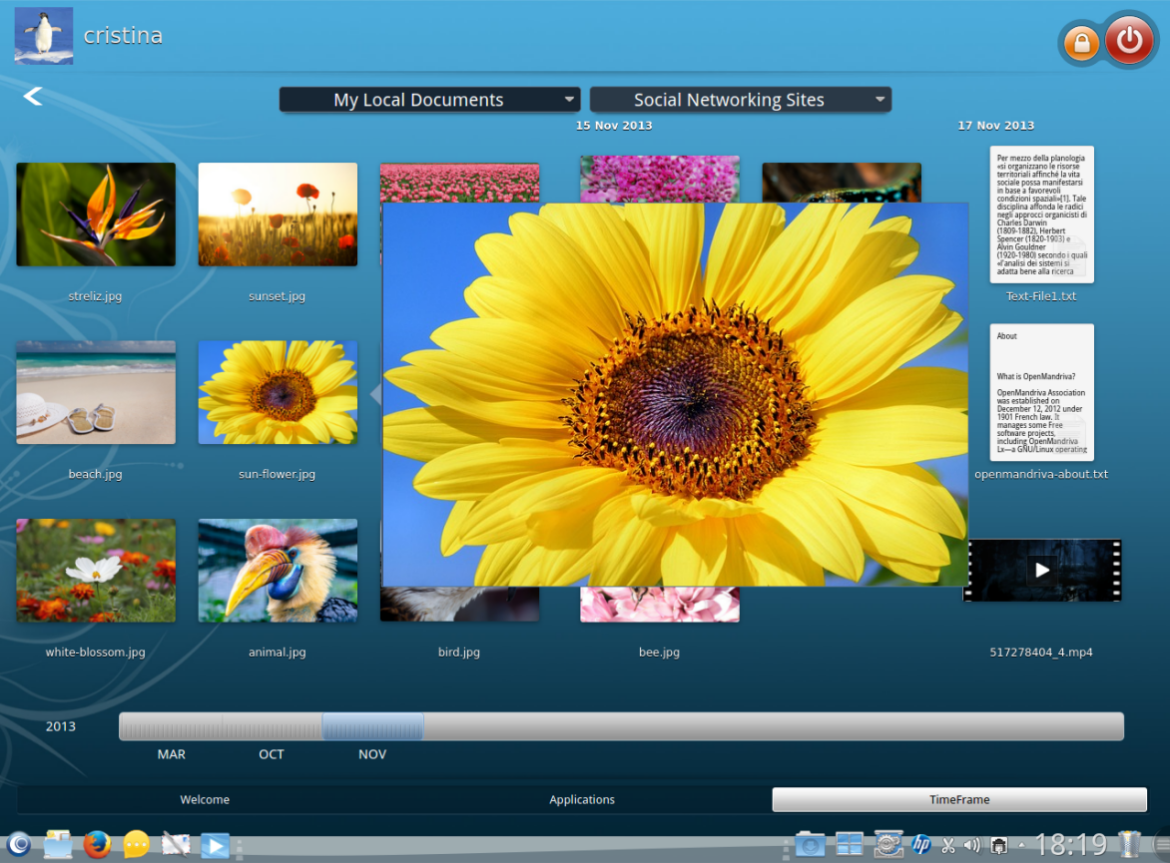1170x863 pixels.
Task: Open the Social Networking Sites dropdown
Action: point(740,100)
